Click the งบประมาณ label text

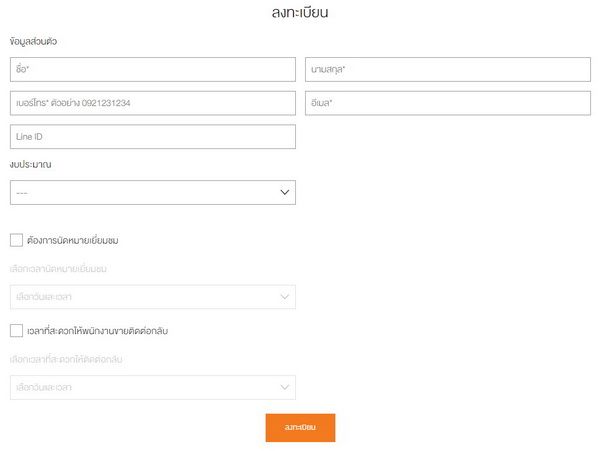30,163
